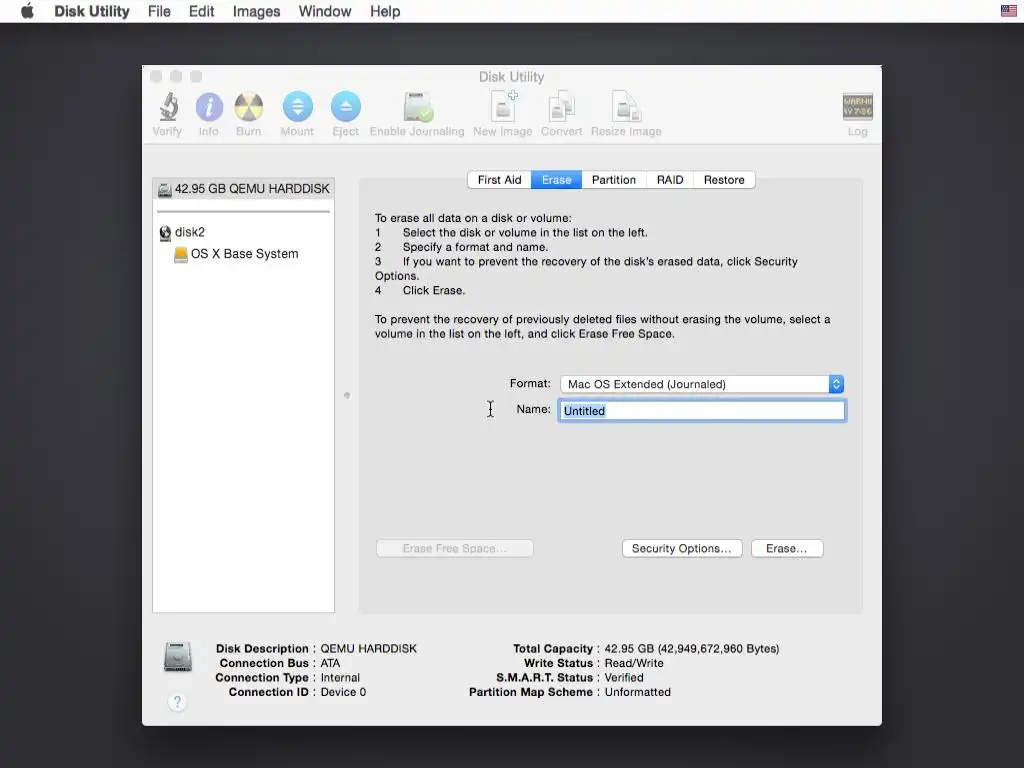This screenshot has height=768, width=1024.
Task: Click the Total Capacity value text
Action: click(692, 649)
